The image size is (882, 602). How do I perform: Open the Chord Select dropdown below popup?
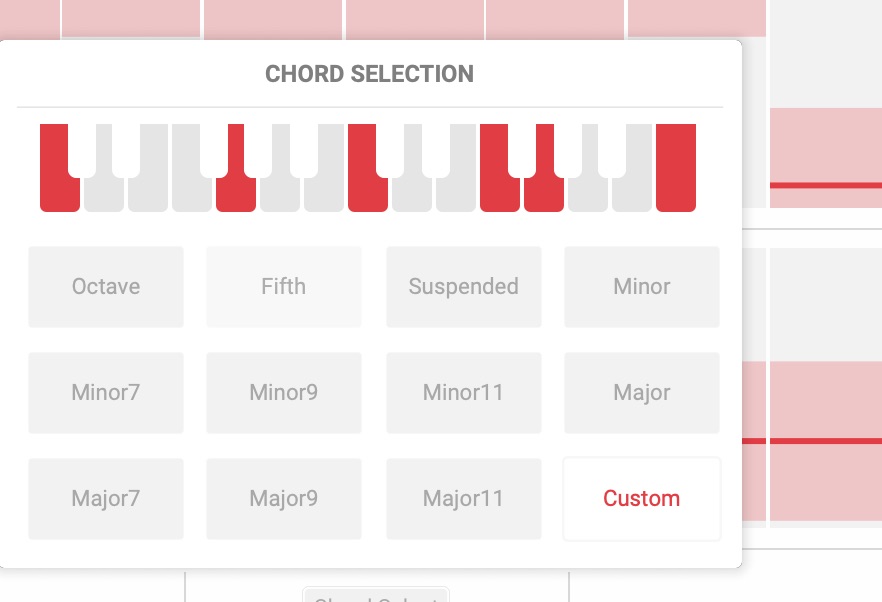point(376,596)
